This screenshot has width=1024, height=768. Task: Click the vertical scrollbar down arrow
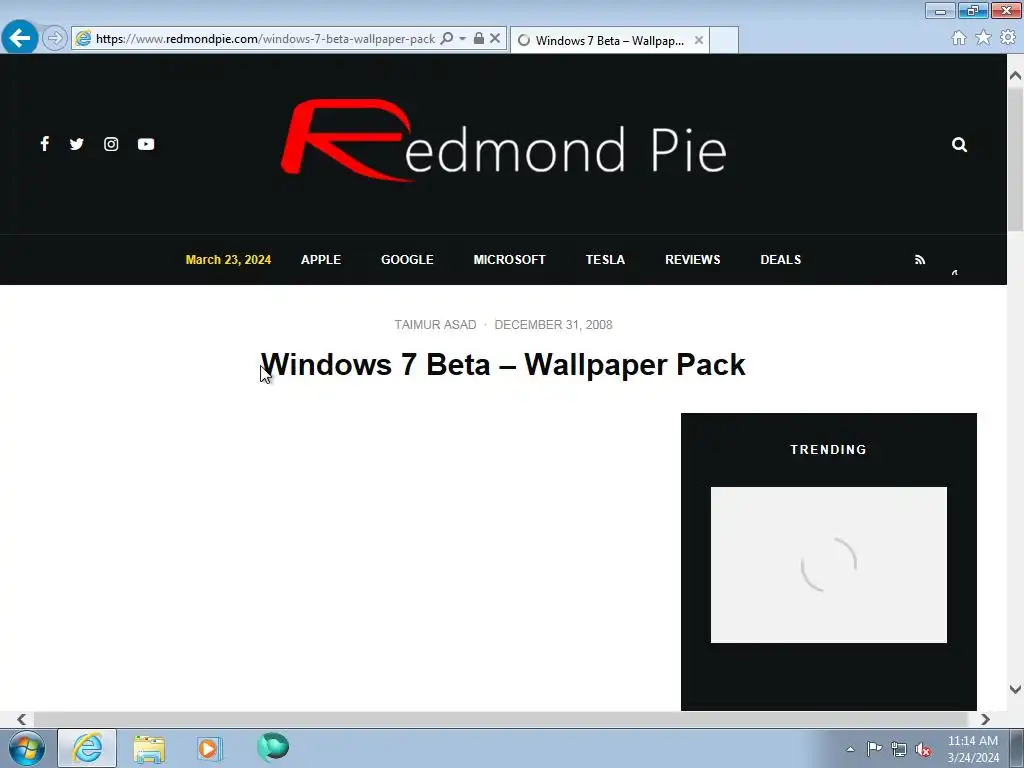(x=1015, y=689)
